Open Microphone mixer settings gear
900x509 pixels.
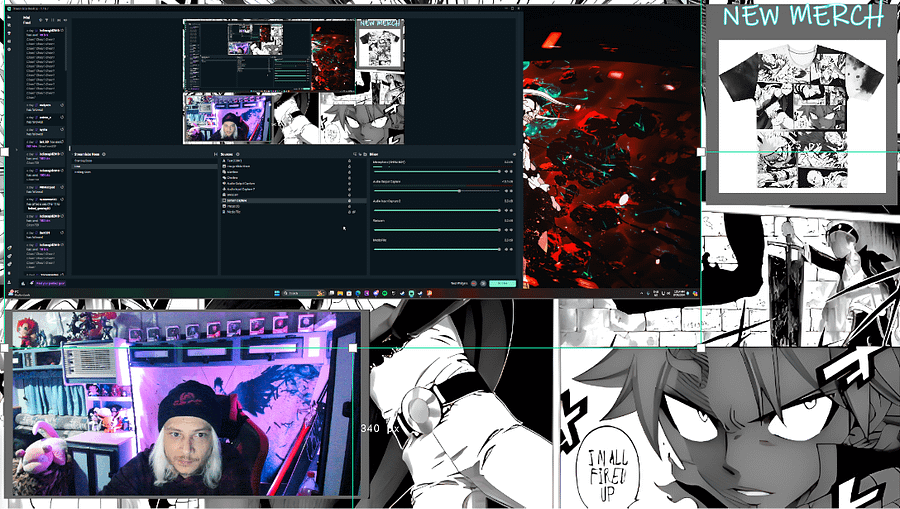tap(511, 172)
